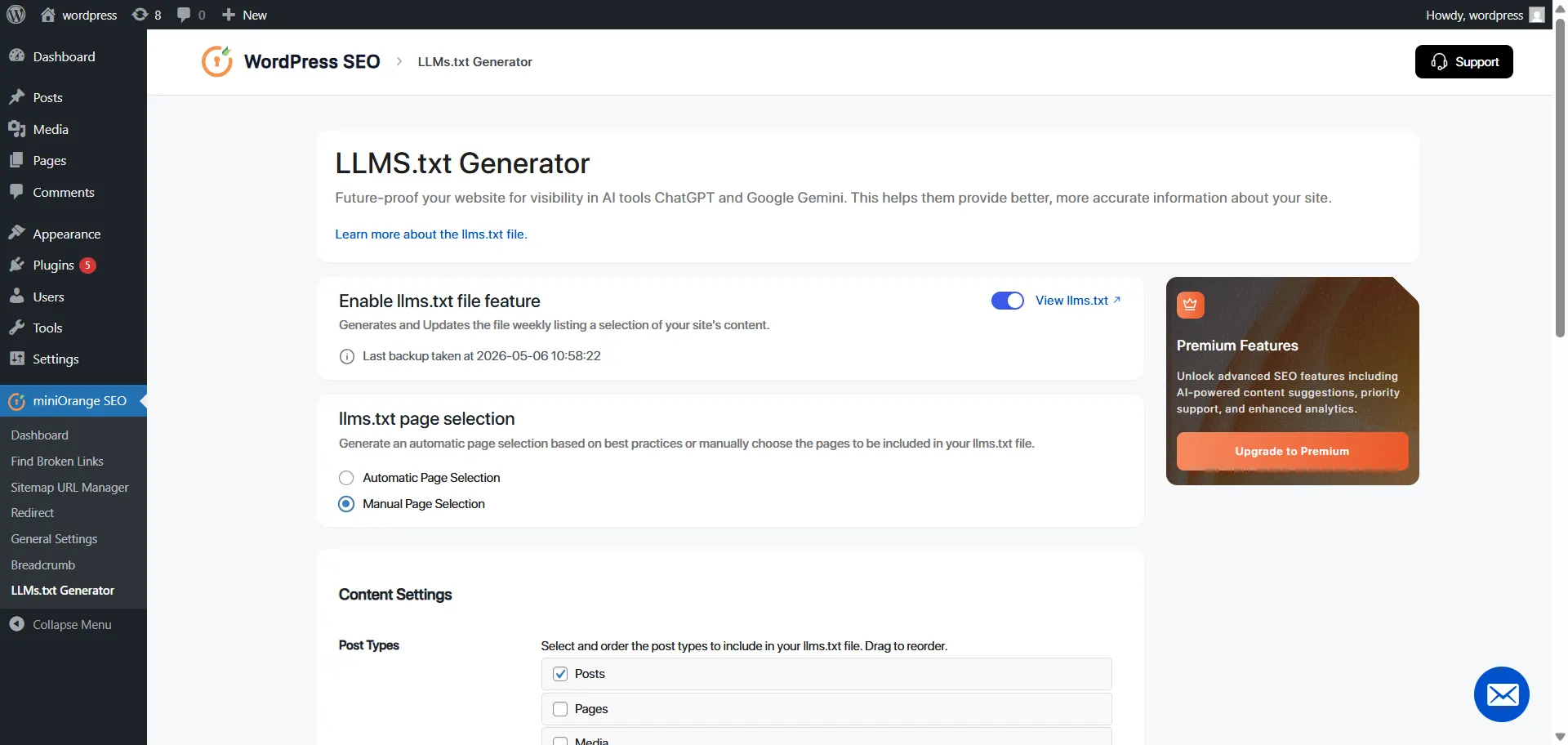This screenshot has height=745, width=1568.
Task: Click the Dashboard gauge icon in the sidebar
Action: (x=17, y=56)
